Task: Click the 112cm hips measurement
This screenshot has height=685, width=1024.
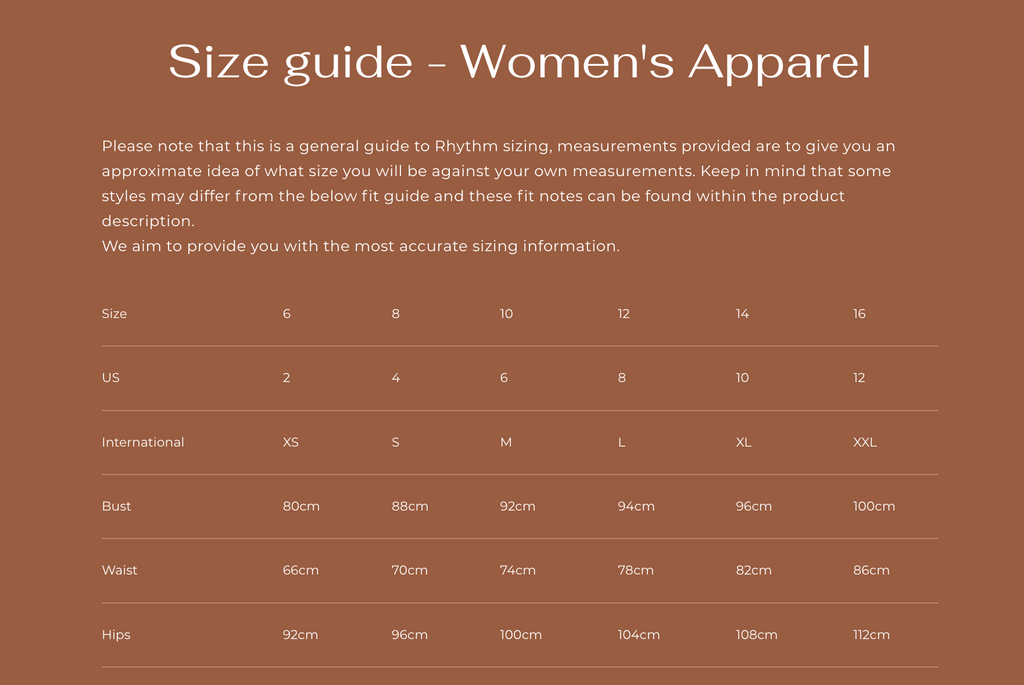Action: pos(871,635)
